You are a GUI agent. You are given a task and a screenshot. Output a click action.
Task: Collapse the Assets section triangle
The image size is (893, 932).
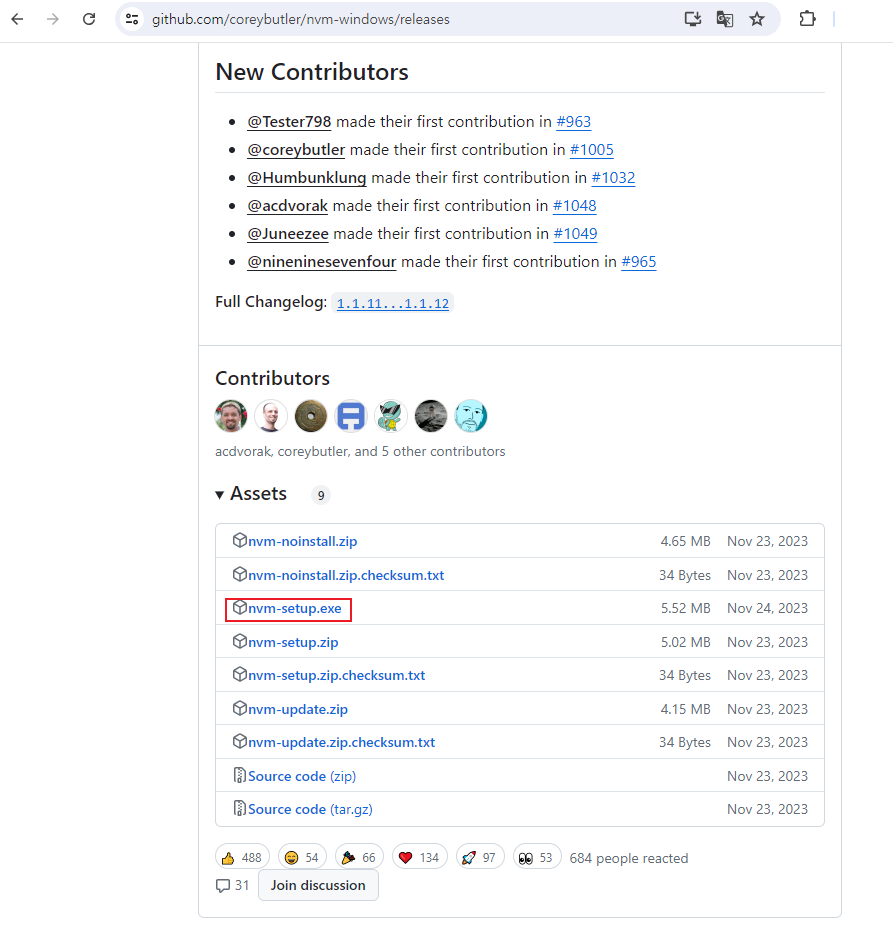(x=219, y=495)
